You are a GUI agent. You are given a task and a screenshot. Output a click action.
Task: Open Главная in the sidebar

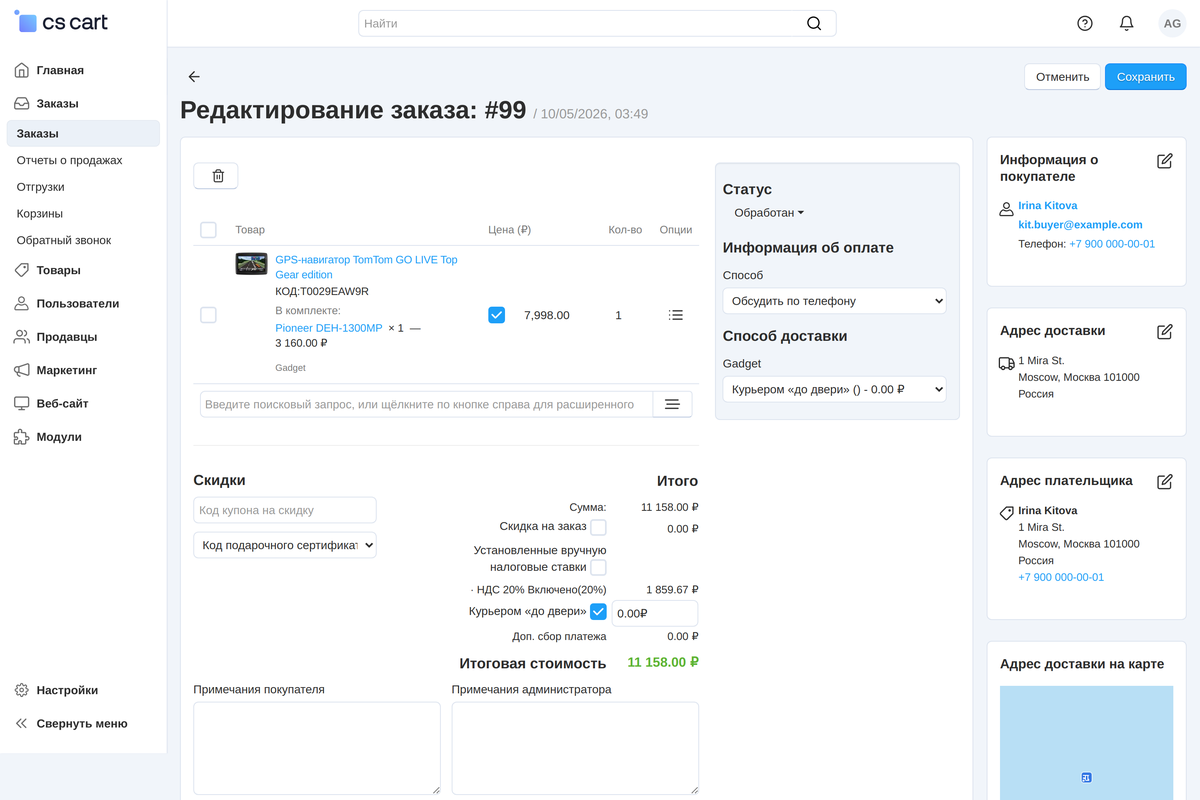tap(60, 70)
